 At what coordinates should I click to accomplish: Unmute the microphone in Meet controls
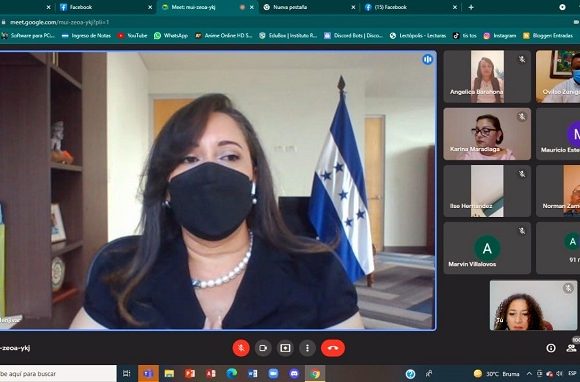pyautogui.click(x=241, y=348)
